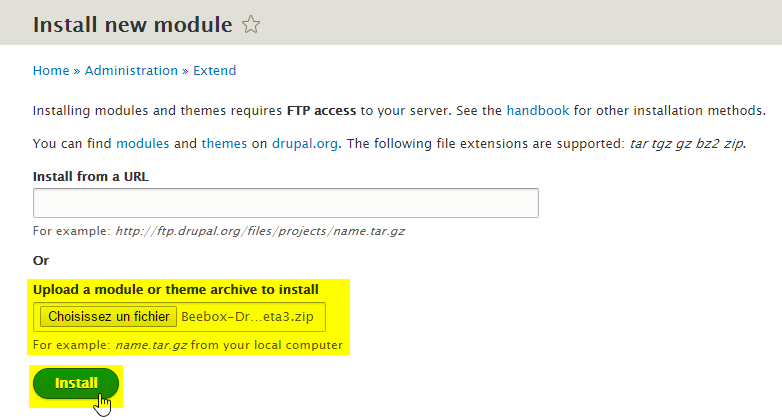
Task: Click the "Install from a URL" label
Action: (x=91, y=177)
